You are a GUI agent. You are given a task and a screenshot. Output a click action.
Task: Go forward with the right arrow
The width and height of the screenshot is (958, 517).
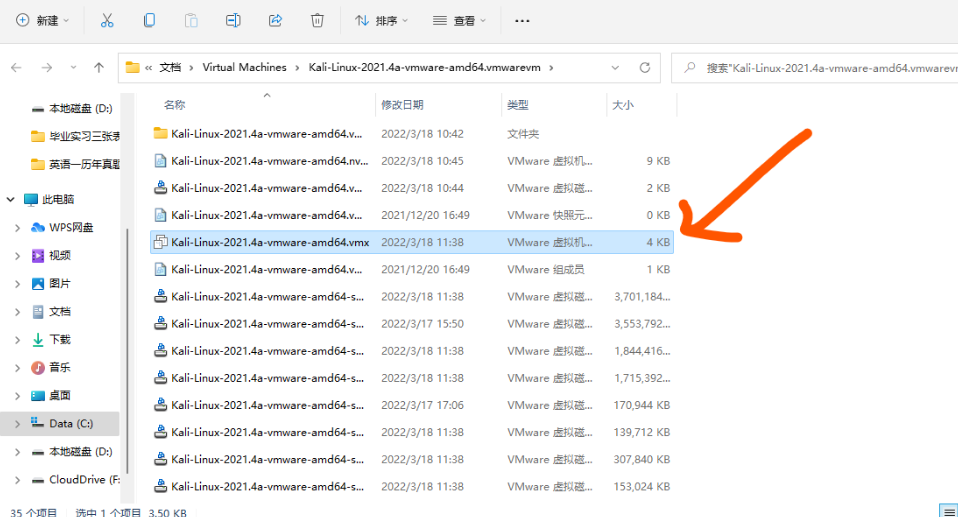tap(46, 68)
